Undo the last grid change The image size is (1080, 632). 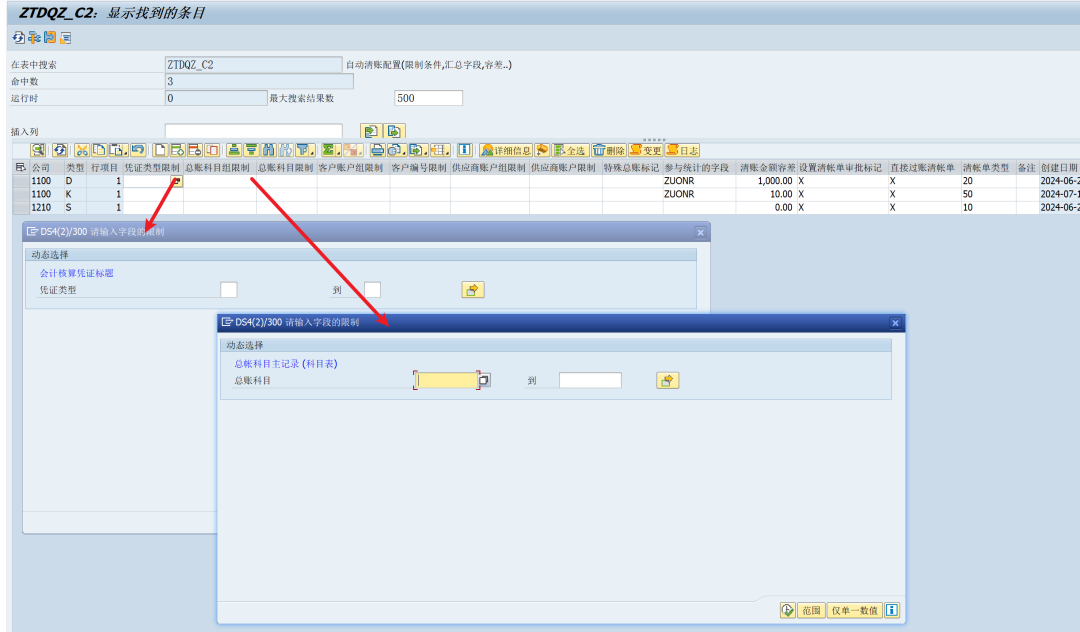point(138,150)
